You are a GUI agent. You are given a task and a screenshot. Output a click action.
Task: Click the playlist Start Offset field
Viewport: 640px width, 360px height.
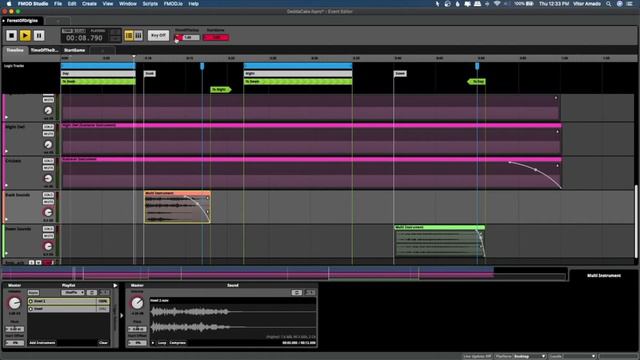(14, 343)
